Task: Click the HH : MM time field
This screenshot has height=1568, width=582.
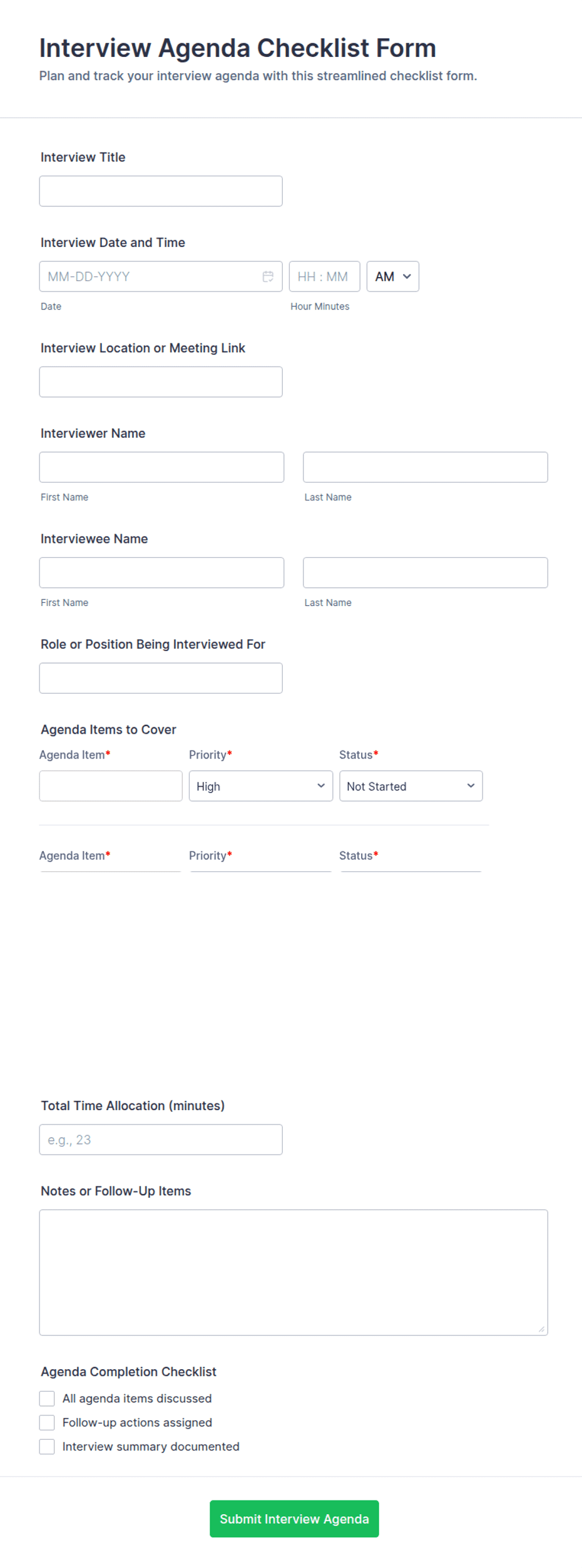Action: click(x=324, y=276)
